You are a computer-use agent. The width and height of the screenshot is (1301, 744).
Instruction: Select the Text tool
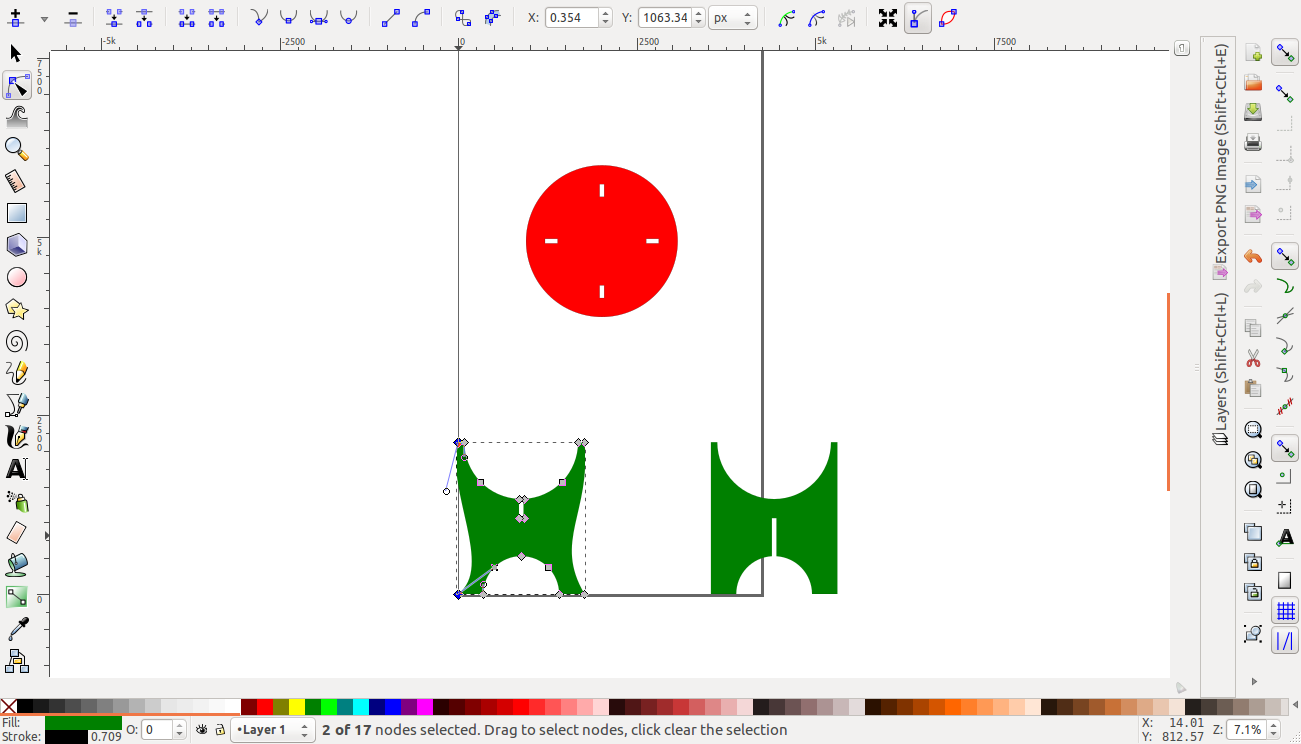click(x=16, y=469)
